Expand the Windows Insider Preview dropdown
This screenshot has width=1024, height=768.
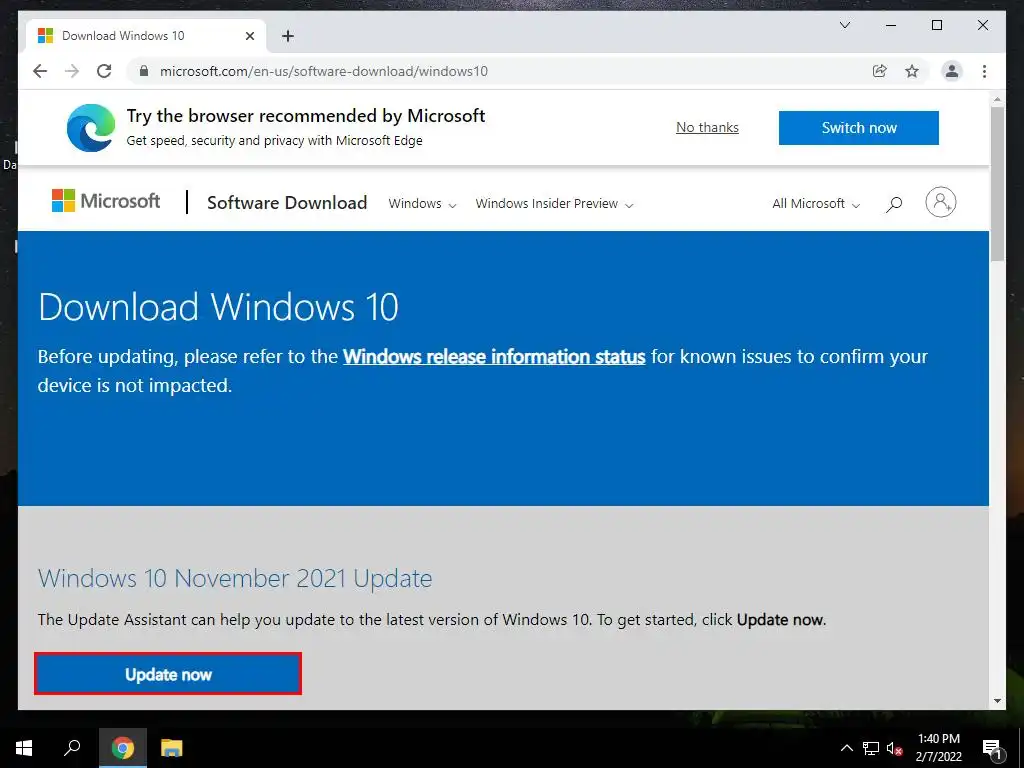(x=554, y=204)
